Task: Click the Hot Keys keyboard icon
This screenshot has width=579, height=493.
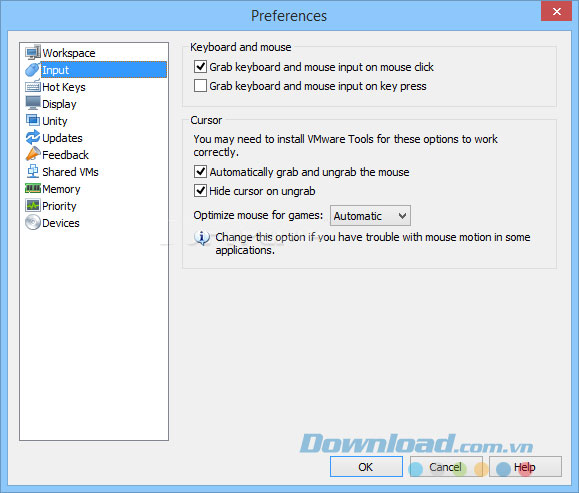Action: [x=33, y=87]
